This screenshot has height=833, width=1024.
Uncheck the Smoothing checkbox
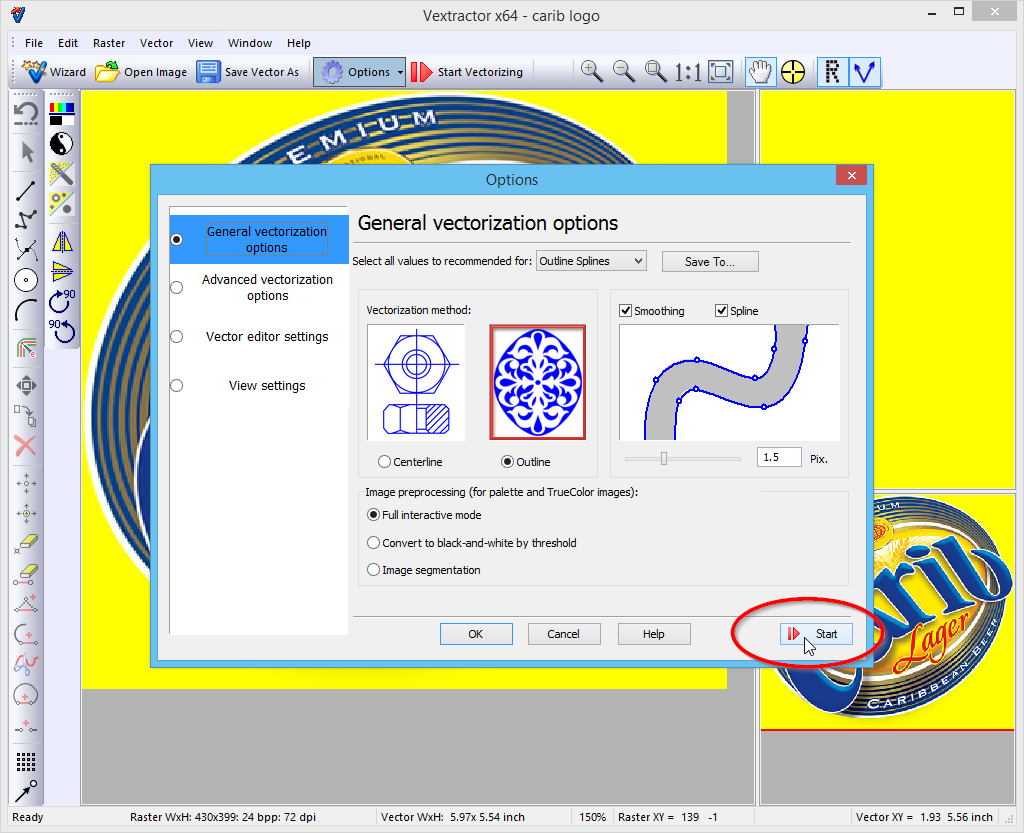626,311
